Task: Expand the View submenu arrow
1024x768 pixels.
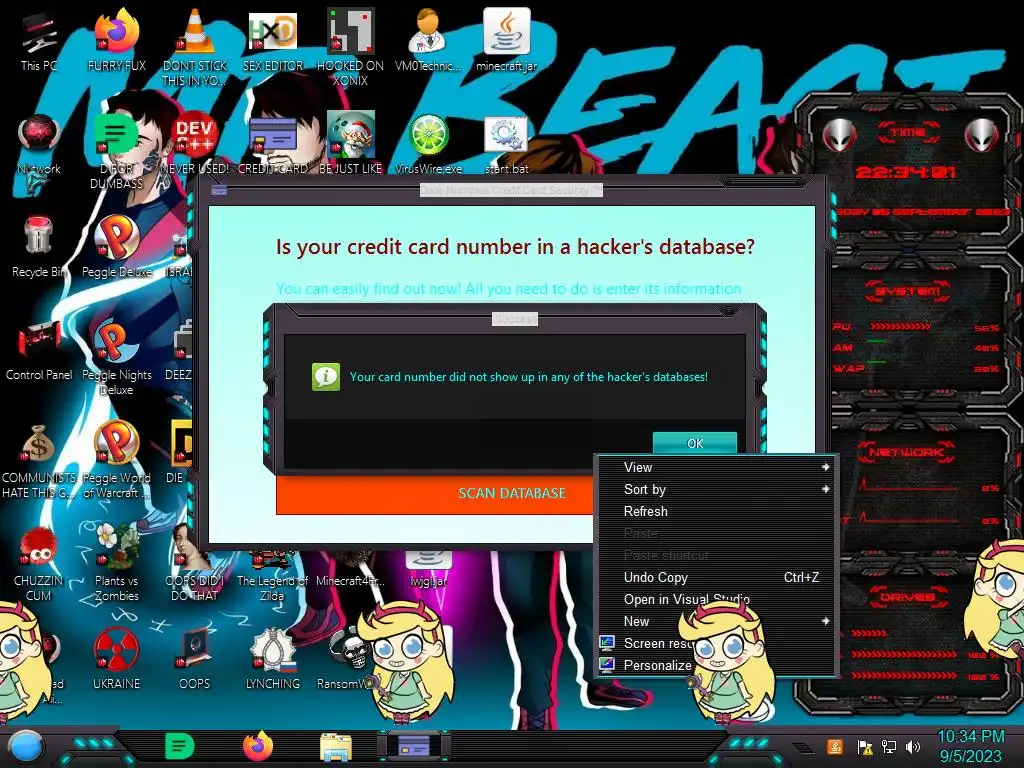Action: [x=825, y=467]
